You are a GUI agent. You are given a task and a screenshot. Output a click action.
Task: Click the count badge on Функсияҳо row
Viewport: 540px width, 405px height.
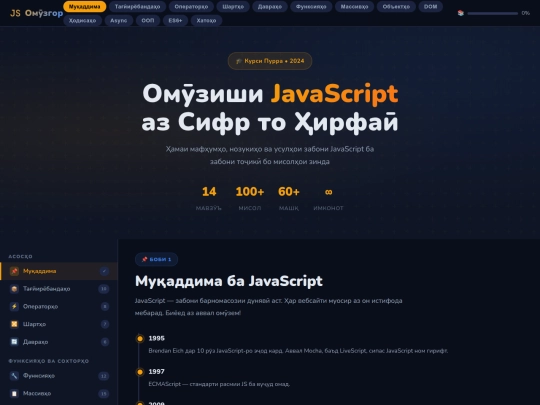104,376
